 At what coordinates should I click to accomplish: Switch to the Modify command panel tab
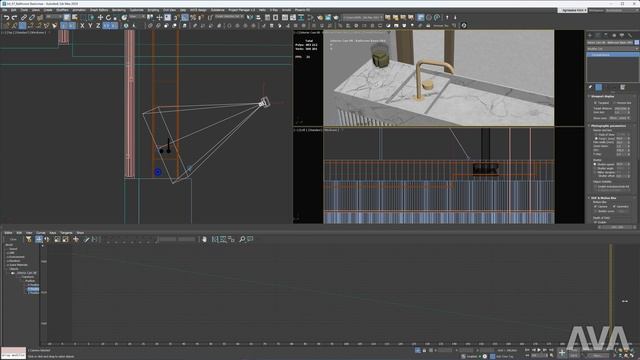click(598, 36)
